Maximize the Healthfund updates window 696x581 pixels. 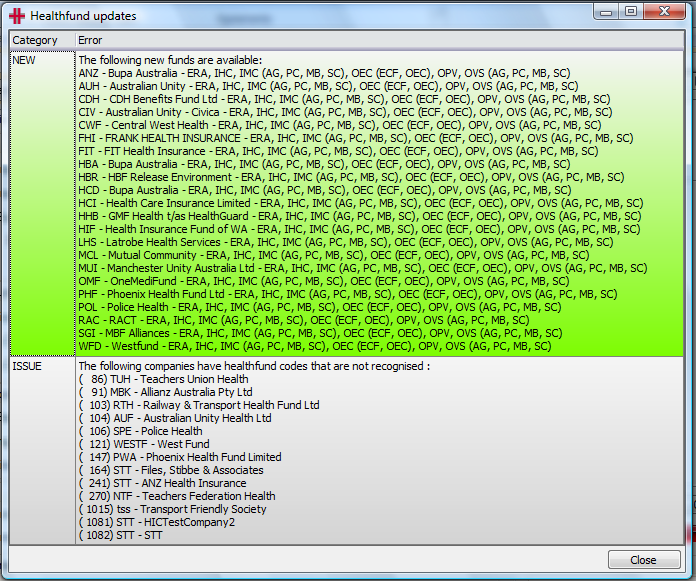pyautogui.click(x=631, y=12)
